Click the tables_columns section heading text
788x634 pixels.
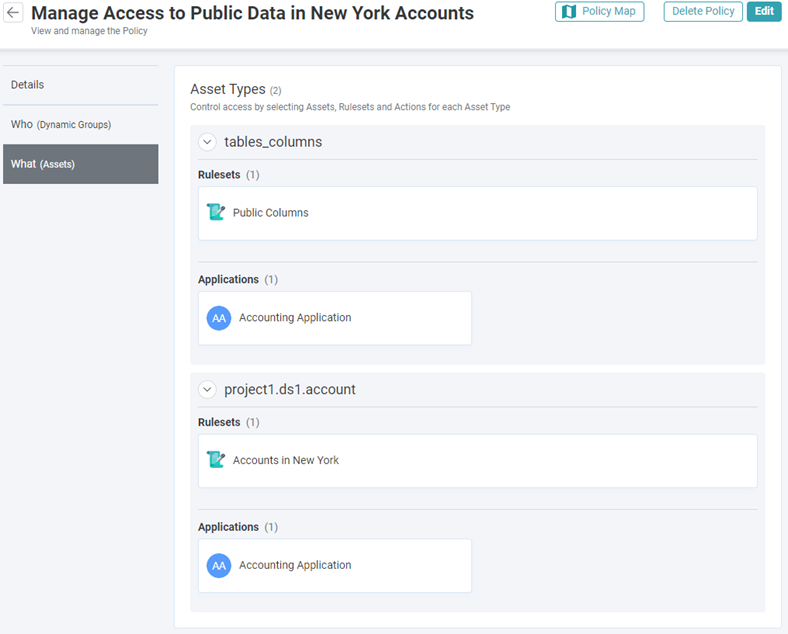[273, 142]
